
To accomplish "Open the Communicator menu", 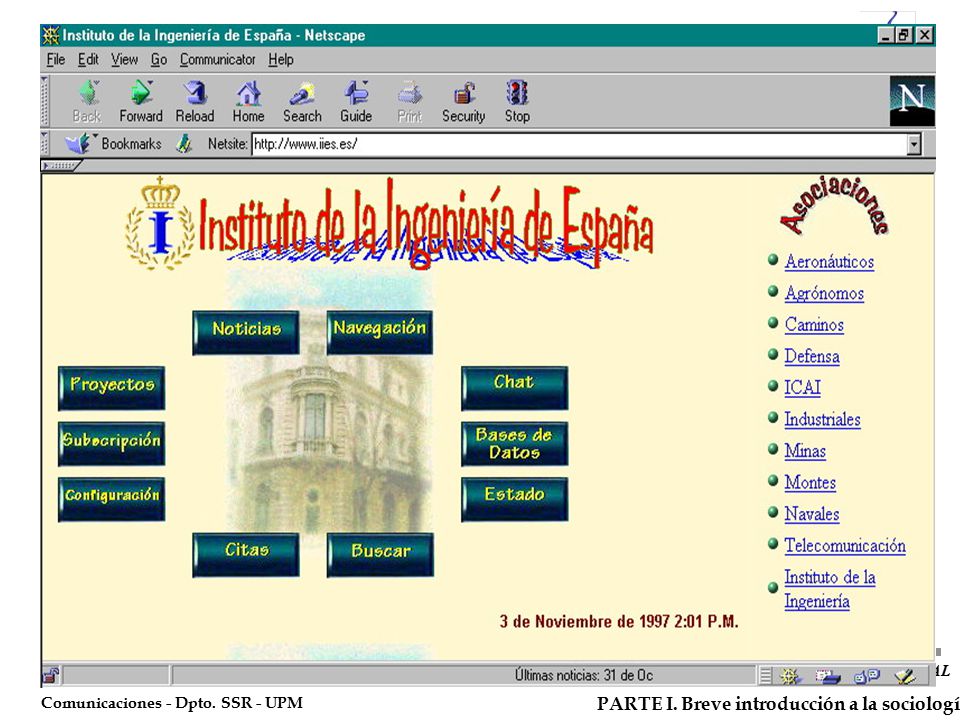I will 217,59.
